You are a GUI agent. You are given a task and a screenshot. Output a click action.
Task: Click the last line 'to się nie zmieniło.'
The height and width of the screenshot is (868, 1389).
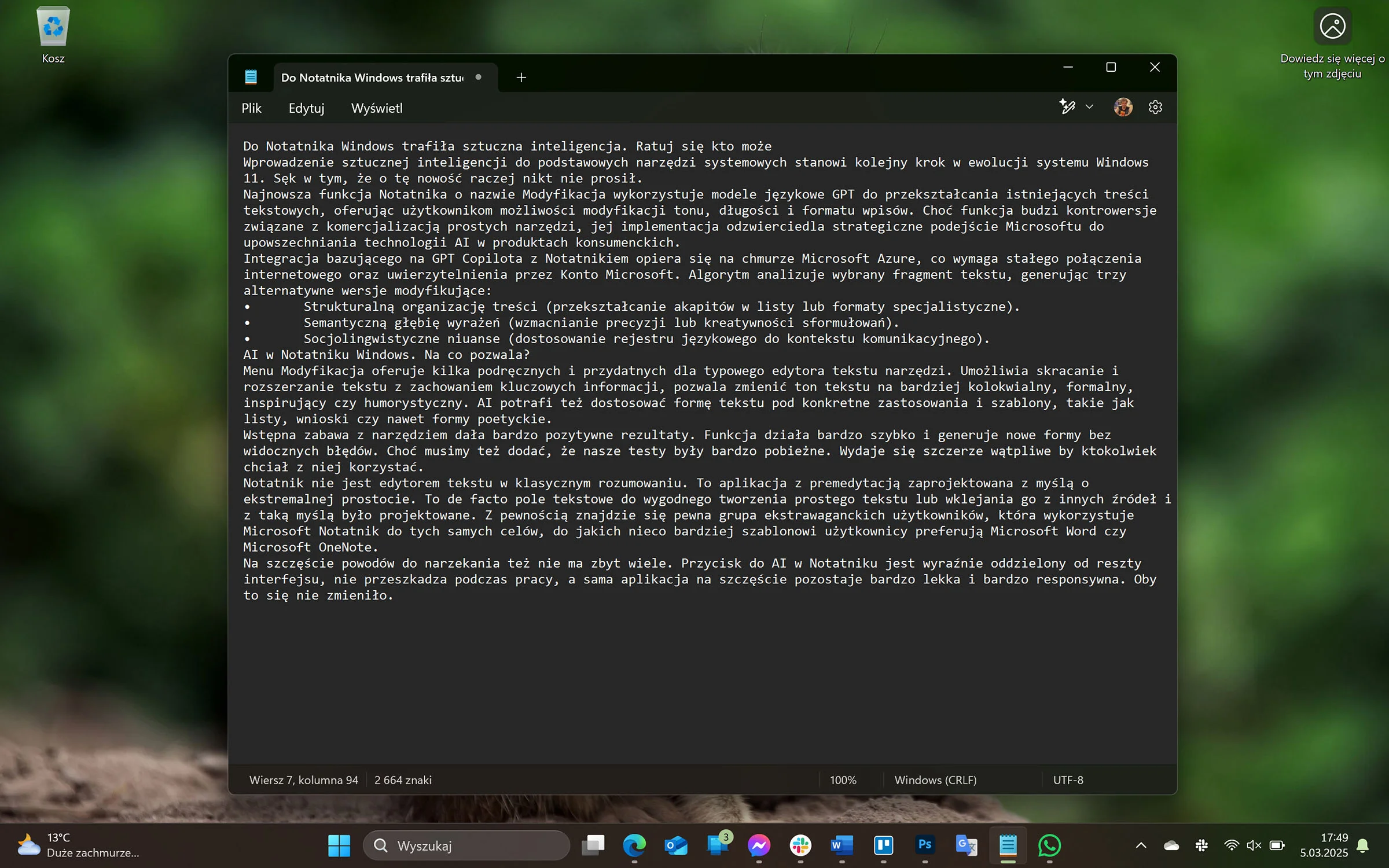tap(318, 595)
